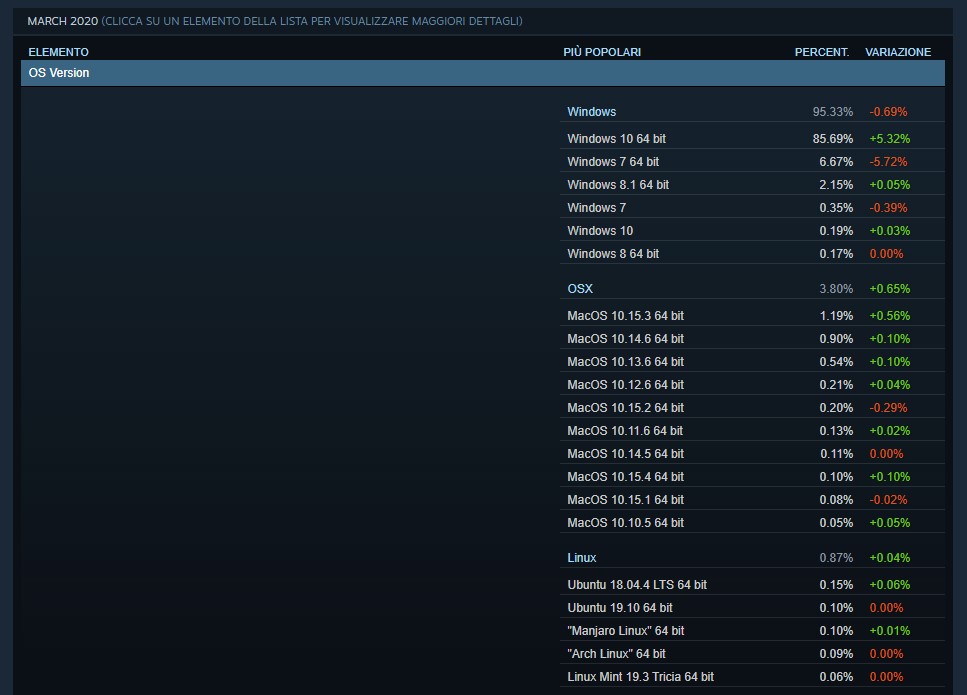The height and width of the screenshot is (695, 967).
Task: Select MacOS 10.14.5 64 bit
Action: (x=752, y=453)
